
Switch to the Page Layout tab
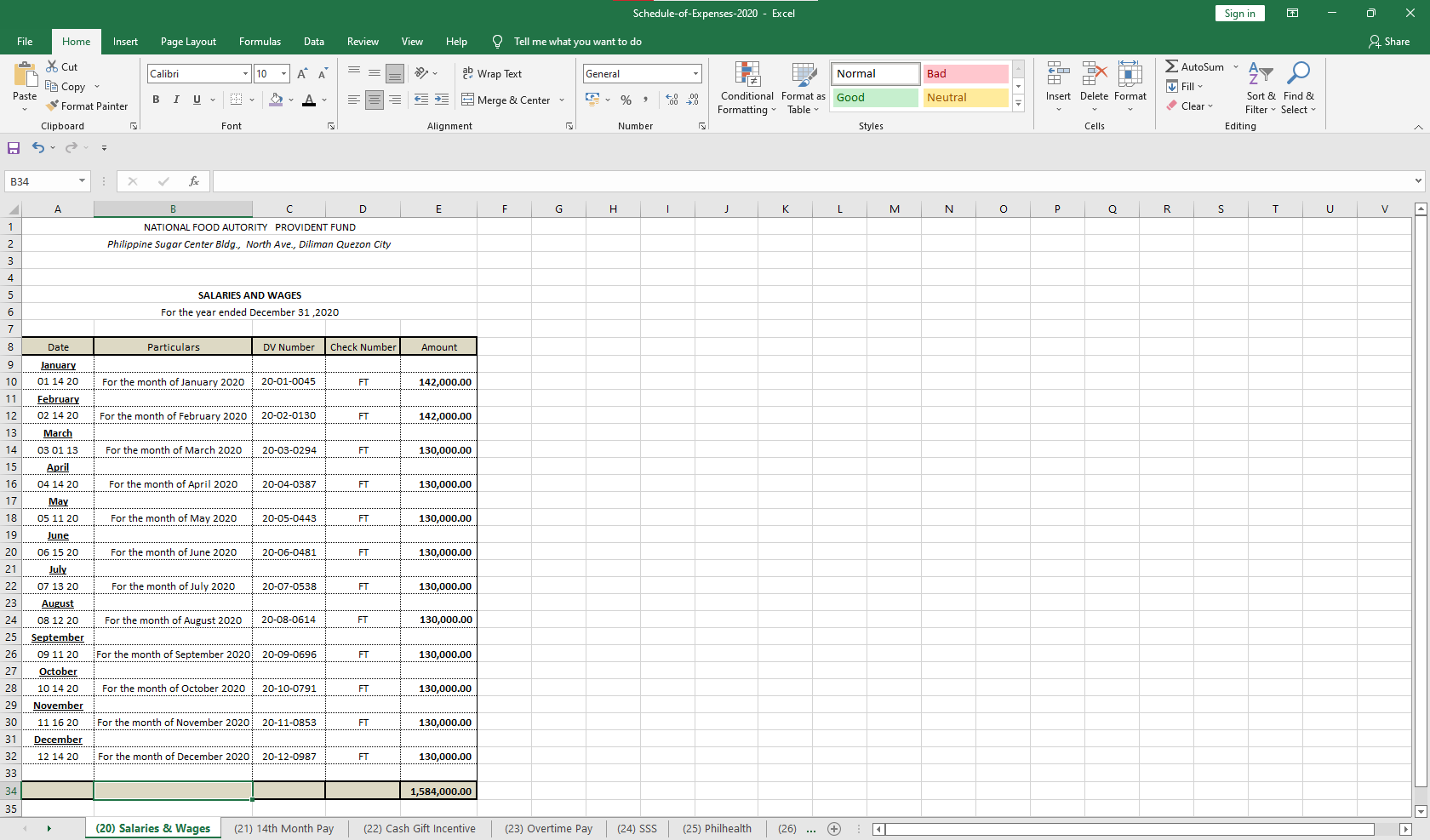[x=188, y=42]
